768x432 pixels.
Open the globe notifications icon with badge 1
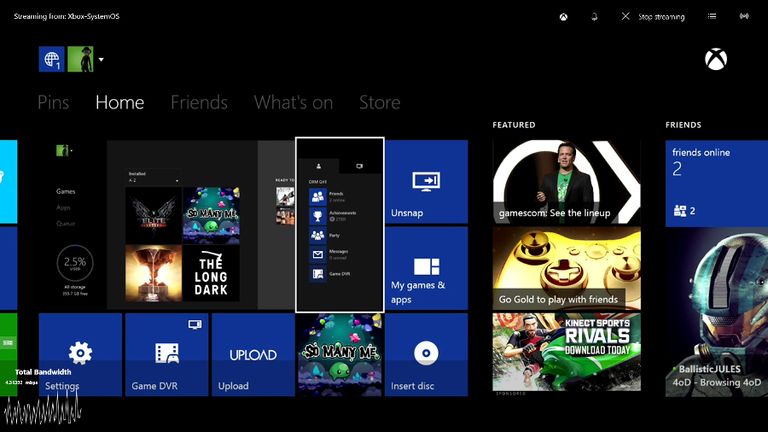coord(51,59)
